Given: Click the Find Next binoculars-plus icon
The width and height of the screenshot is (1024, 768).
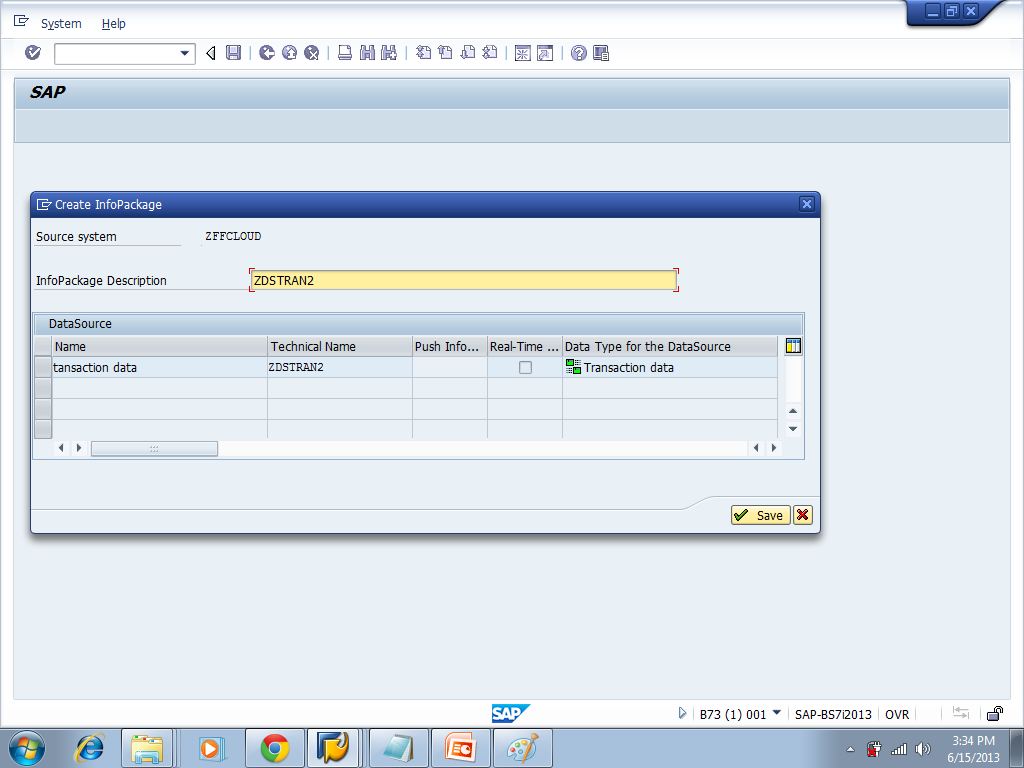Looking at the screenshot, I should [x=389, y=53].
